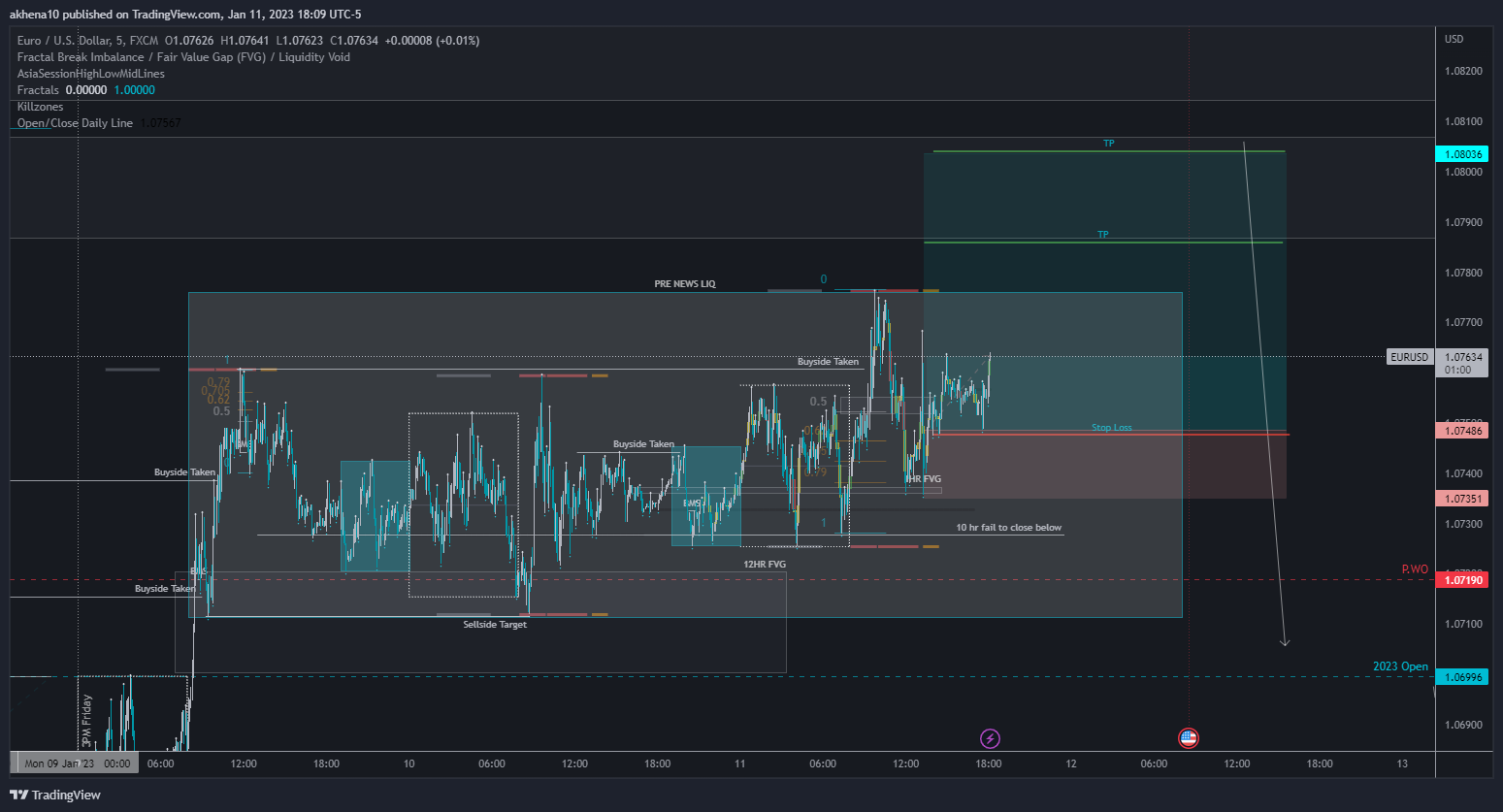Viewport: 1503px width, 812px height.
Task: Click the upper TP label at 1.08036 line
Action: point(1108,144)
